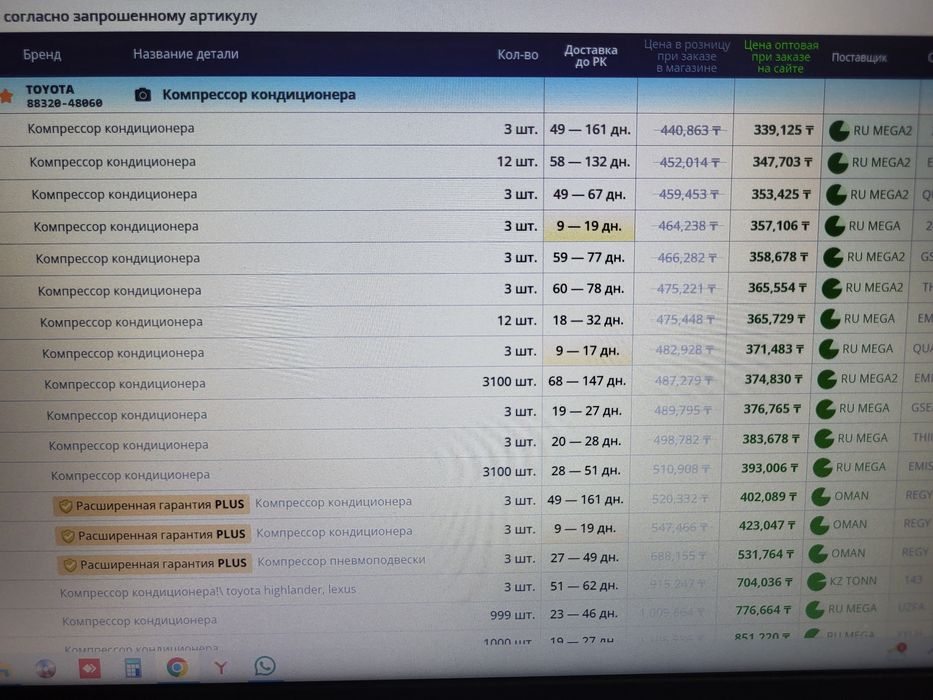Click the bold Компрессор кондиционера group title
Viewport: 933px width, 700px height.
click(x=259, y=95)
